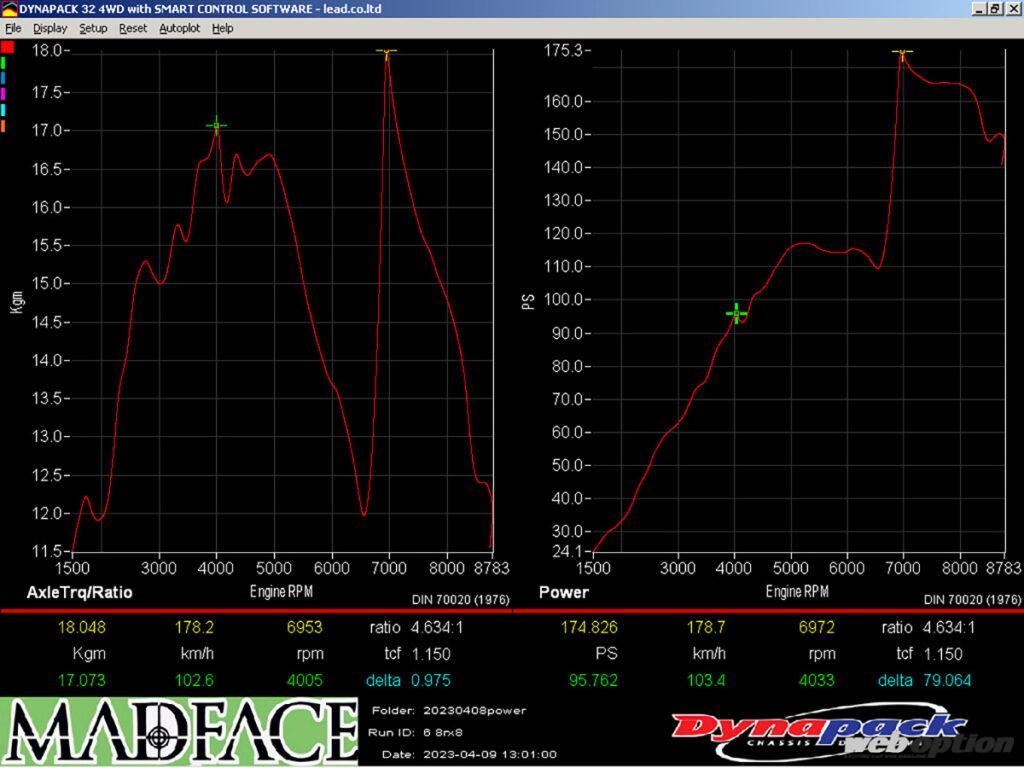Click the Dynapack application icon in title bar
This screenshot has width=1024, height=768.
coord(10,8)
